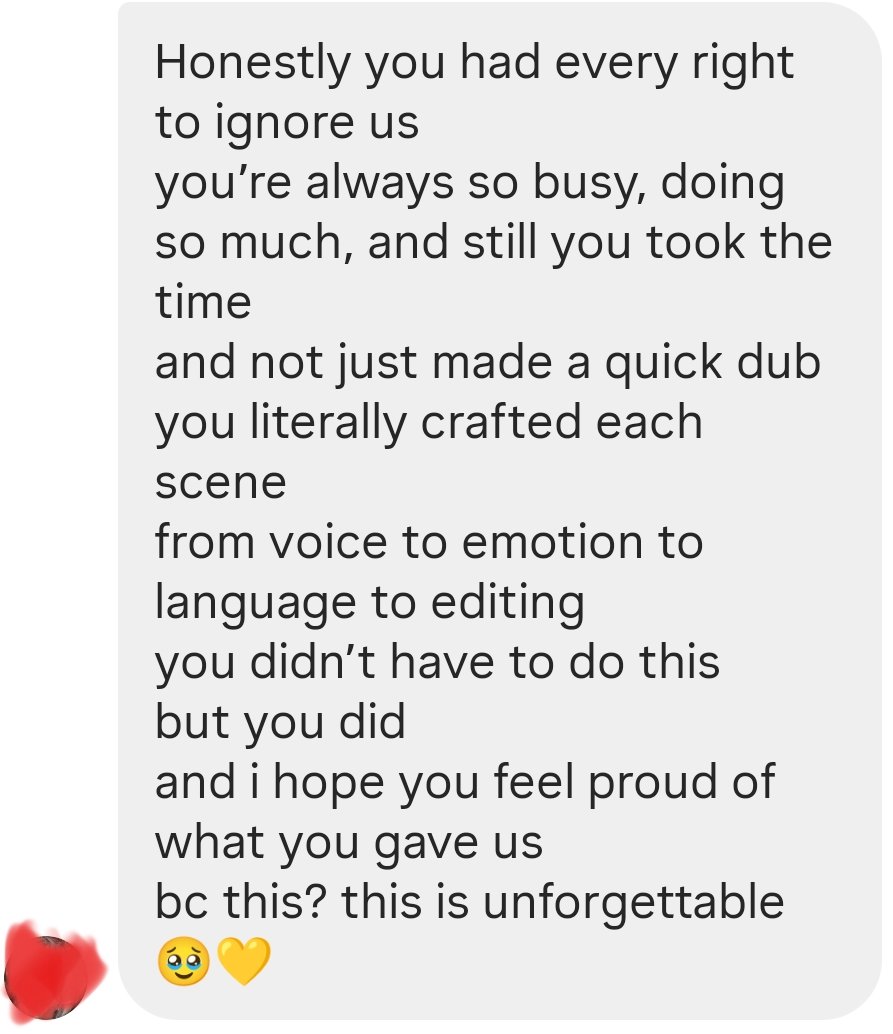Screen dimensions: 893x1034
Task: Click 'from voice to emotion to' text
Action: tap(429, 542)
